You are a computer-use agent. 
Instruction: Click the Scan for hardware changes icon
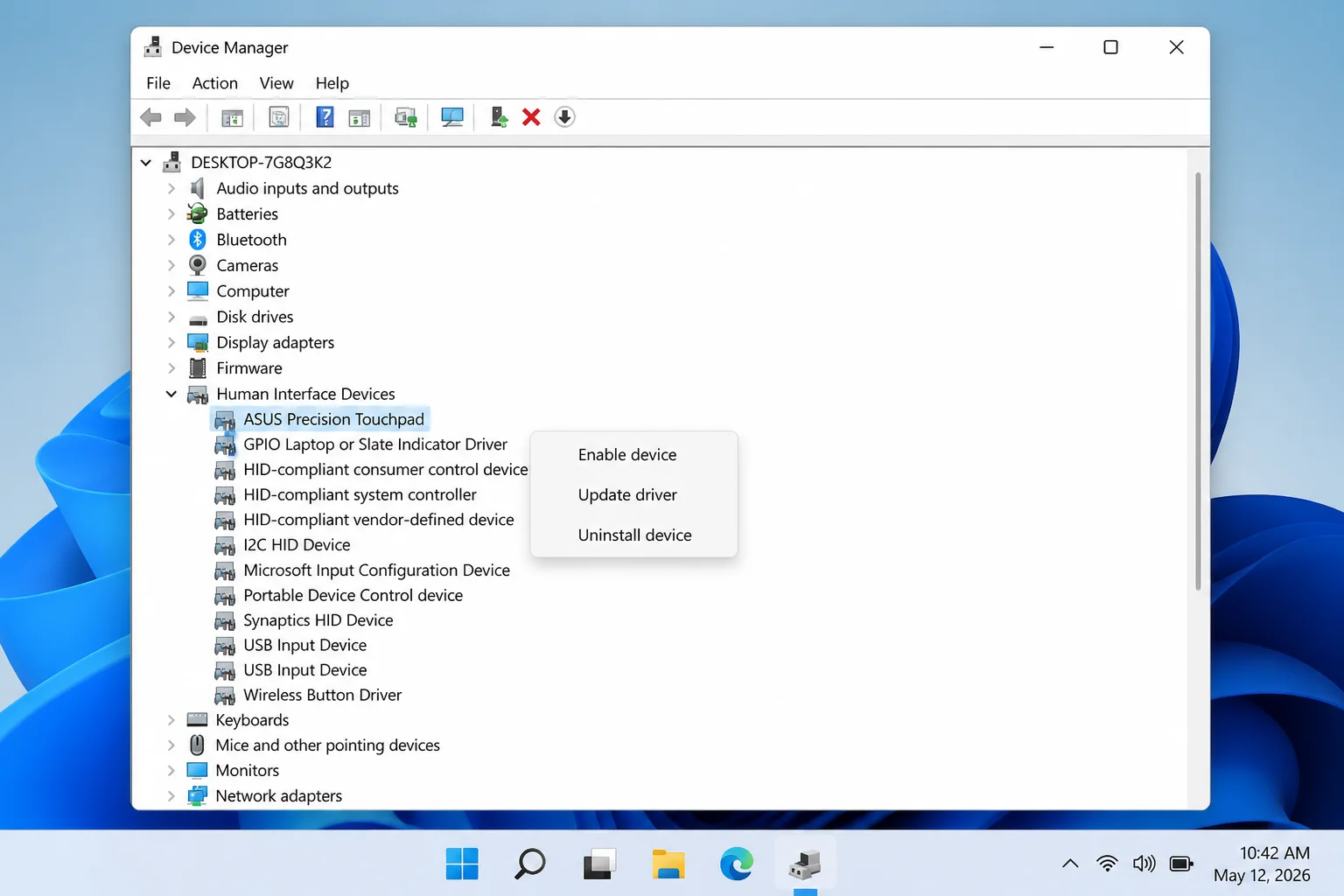(405, 117)
